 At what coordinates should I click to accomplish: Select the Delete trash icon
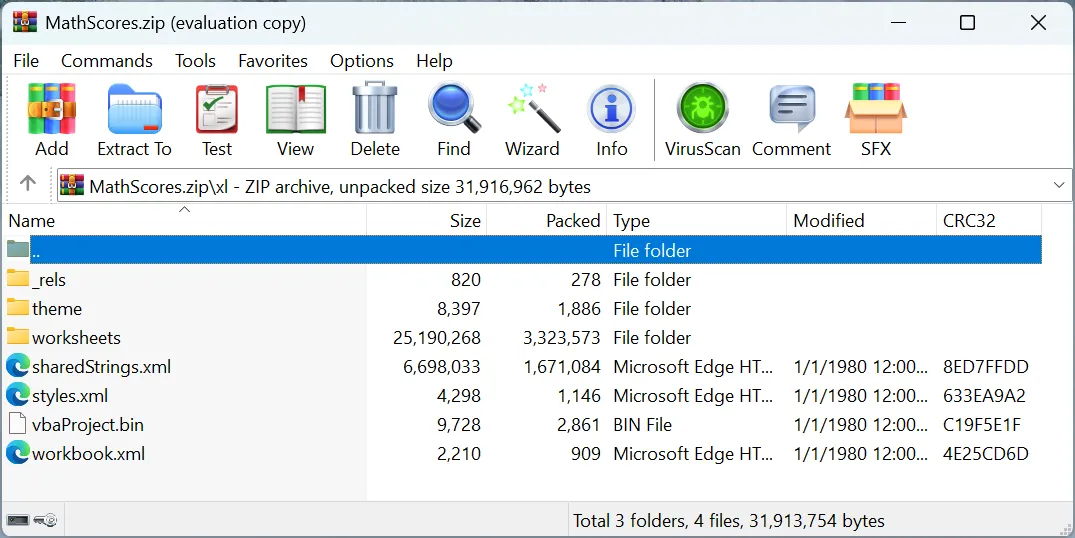coord(375,108)
